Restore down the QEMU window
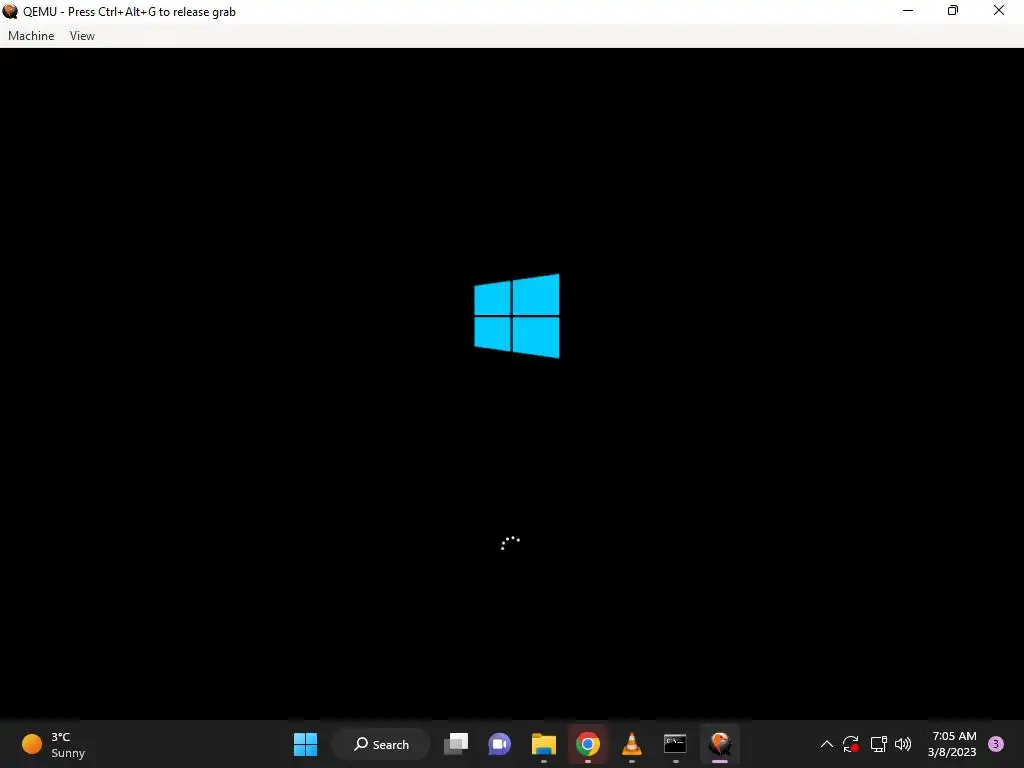The height and width of the screenshot is (768, 1024). click(953, 11)
